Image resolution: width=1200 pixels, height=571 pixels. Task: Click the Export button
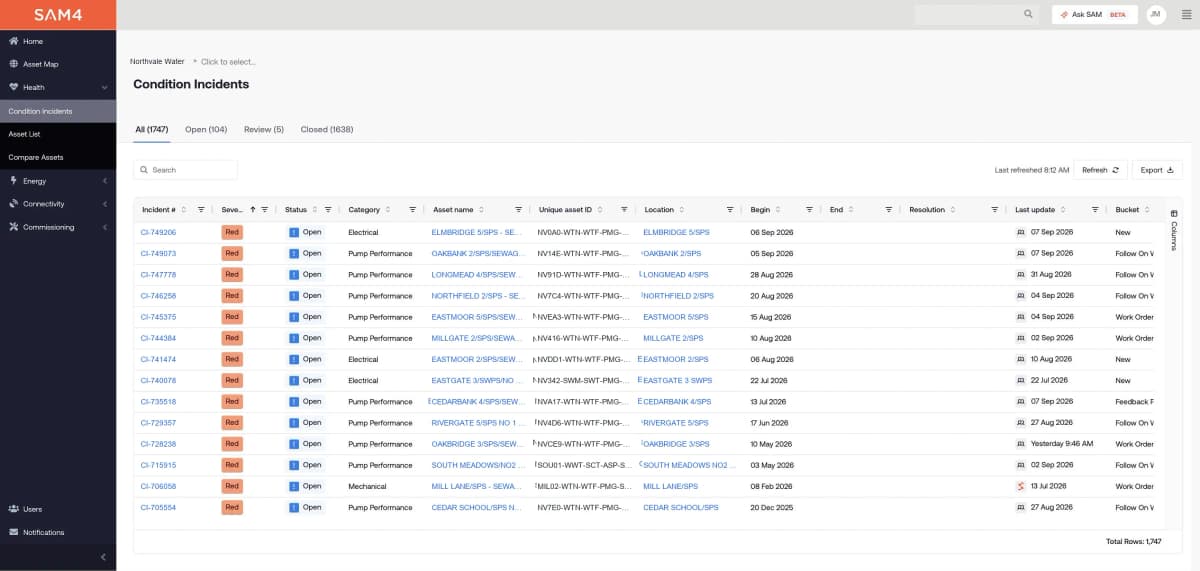pos(1157,170)
